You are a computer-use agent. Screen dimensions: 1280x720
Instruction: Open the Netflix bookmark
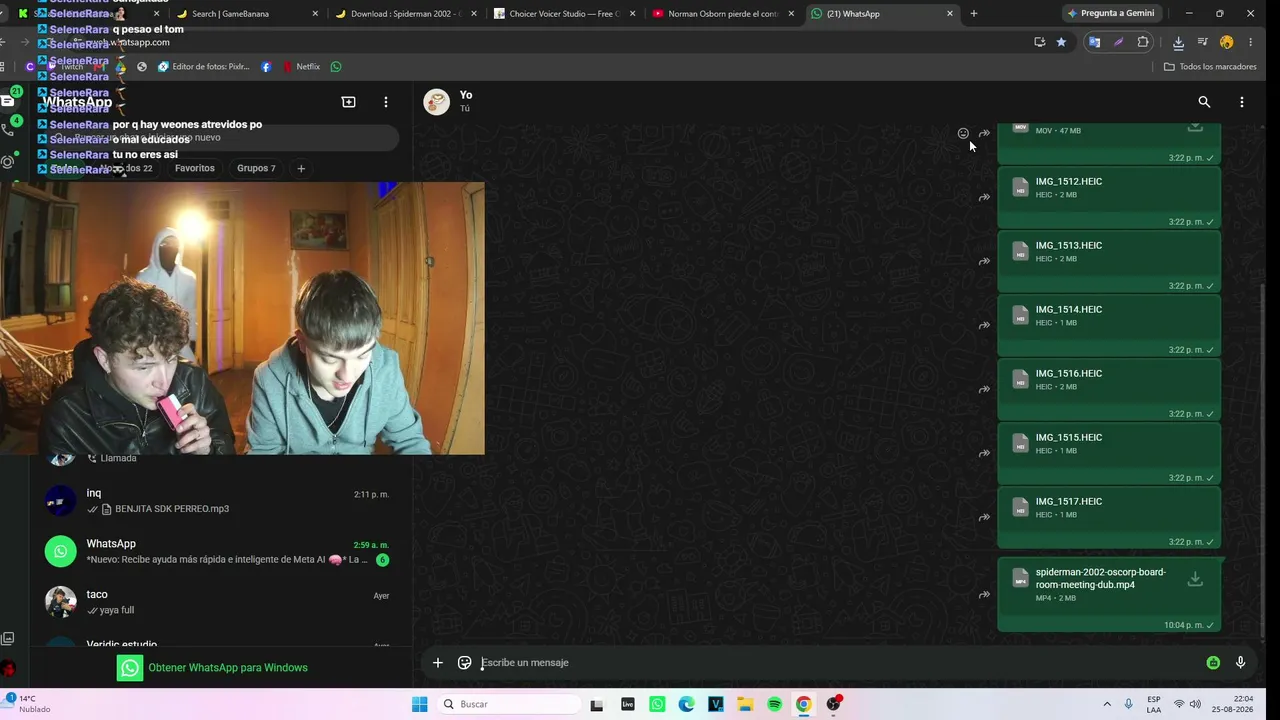pos(301,67)
